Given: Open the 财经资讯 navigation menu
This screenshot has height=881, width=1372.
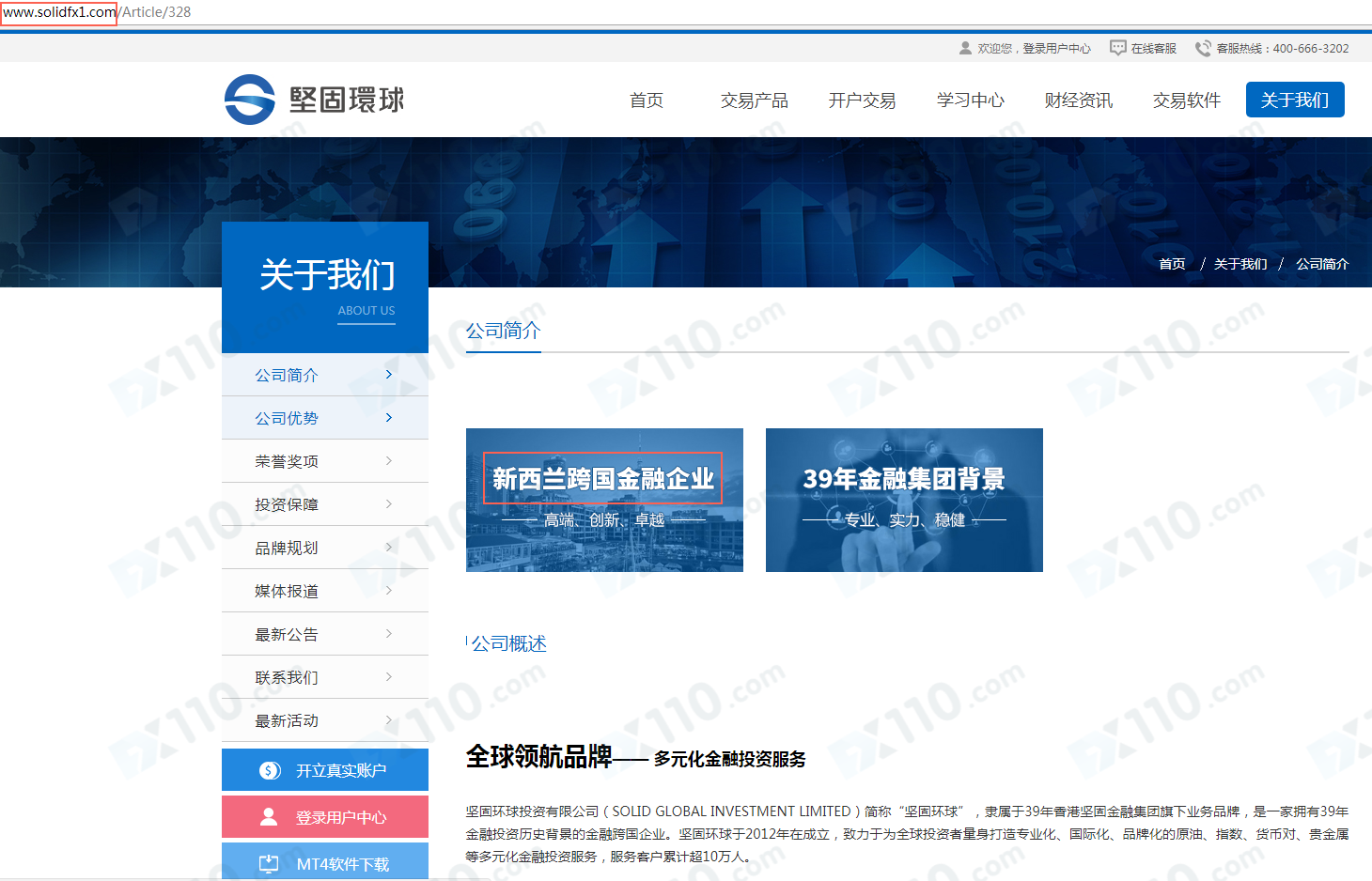Looking at the screenshot, I should [1078, 100].
